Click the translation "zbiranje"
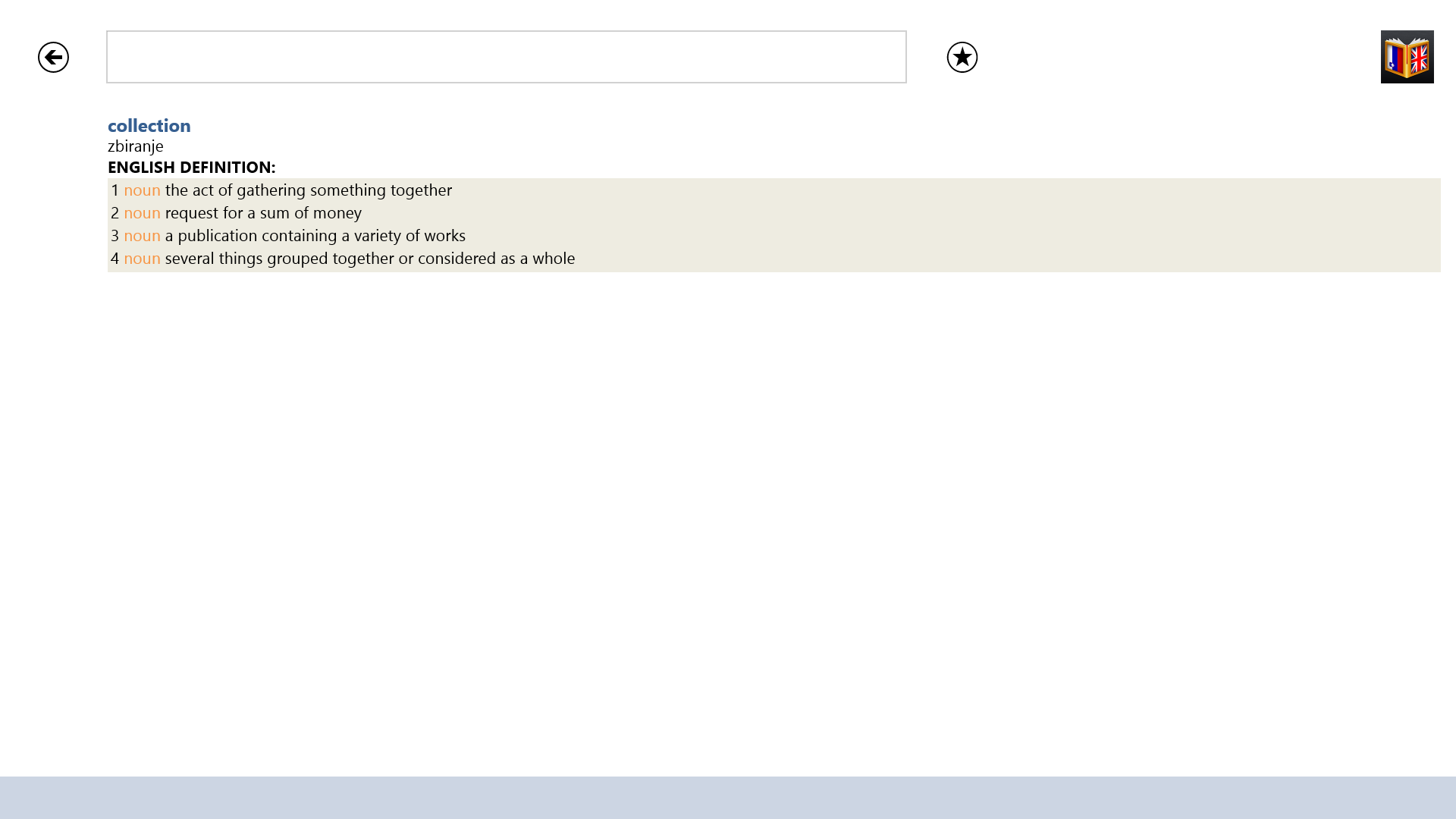 135,146
